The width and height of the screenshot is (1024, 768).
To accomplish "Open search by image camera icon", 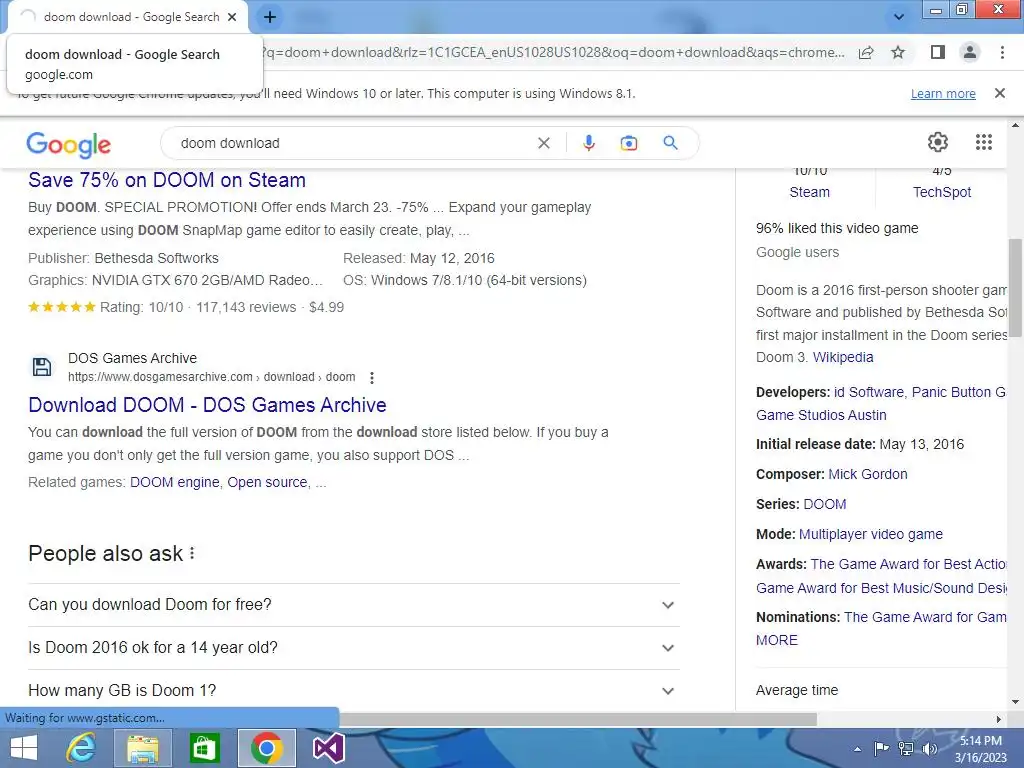I will [628, 143].
